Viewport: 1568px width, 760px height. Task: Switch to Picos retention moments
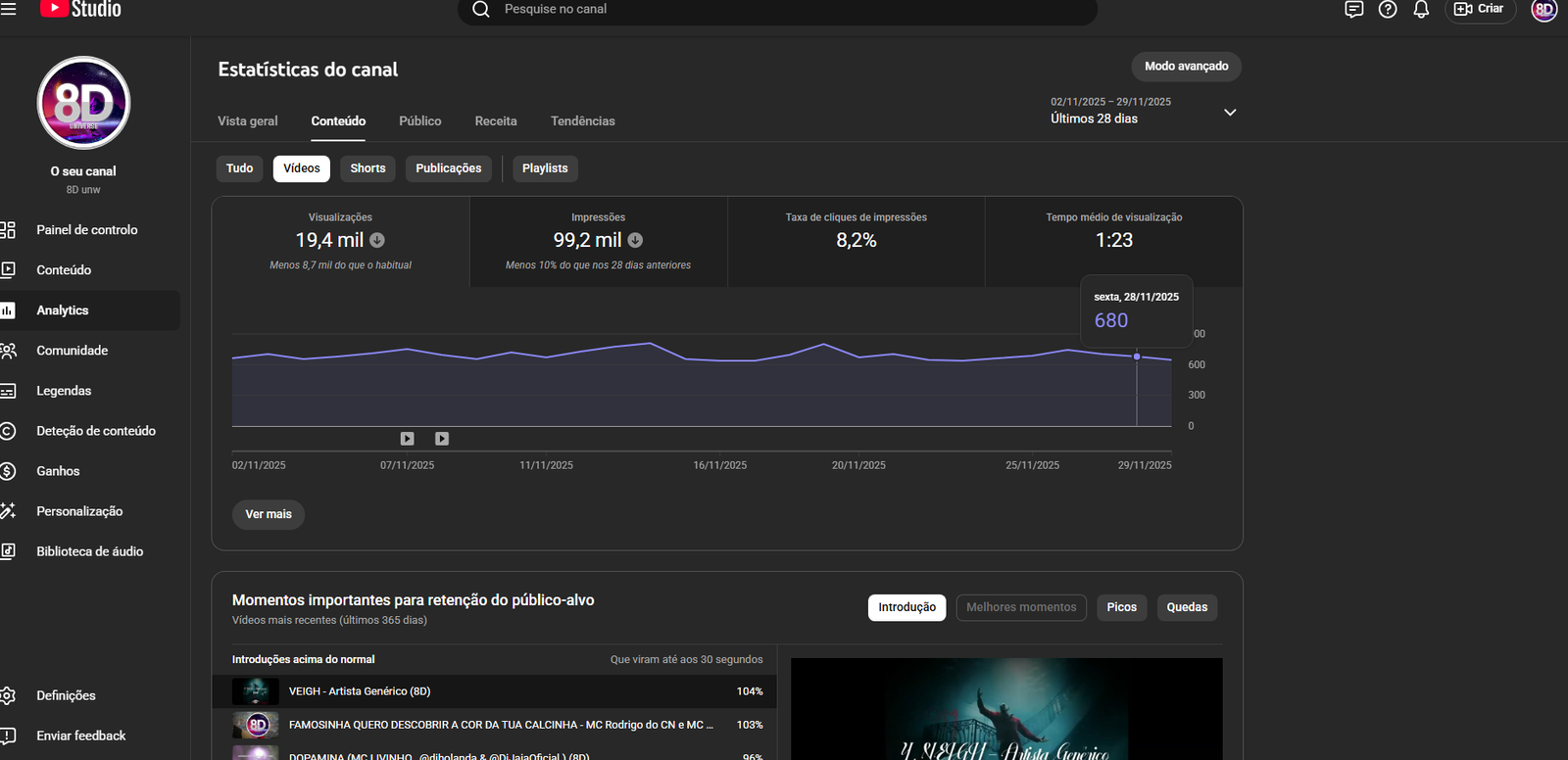1121,607
